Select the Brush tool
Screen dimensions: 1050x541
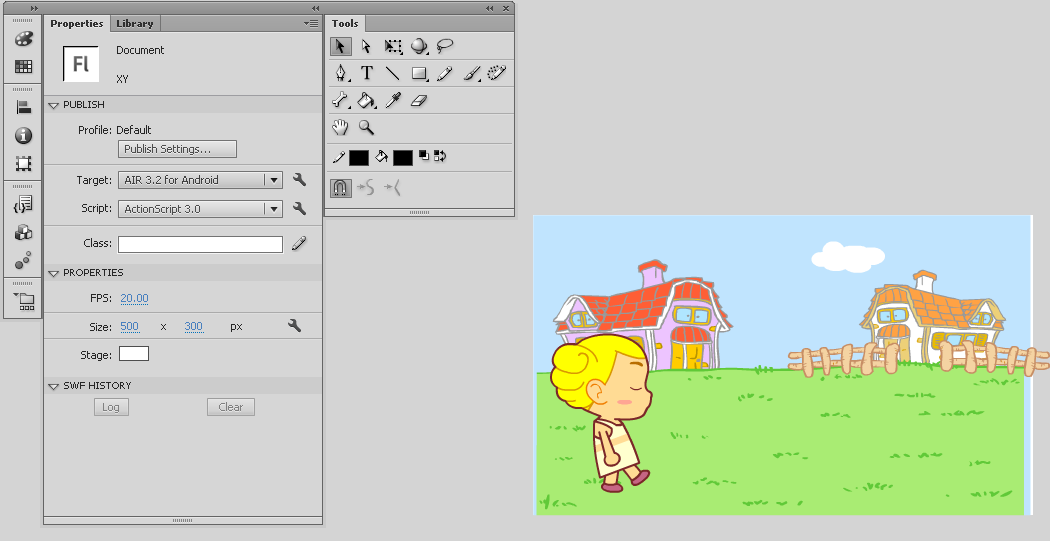(471, 73)
